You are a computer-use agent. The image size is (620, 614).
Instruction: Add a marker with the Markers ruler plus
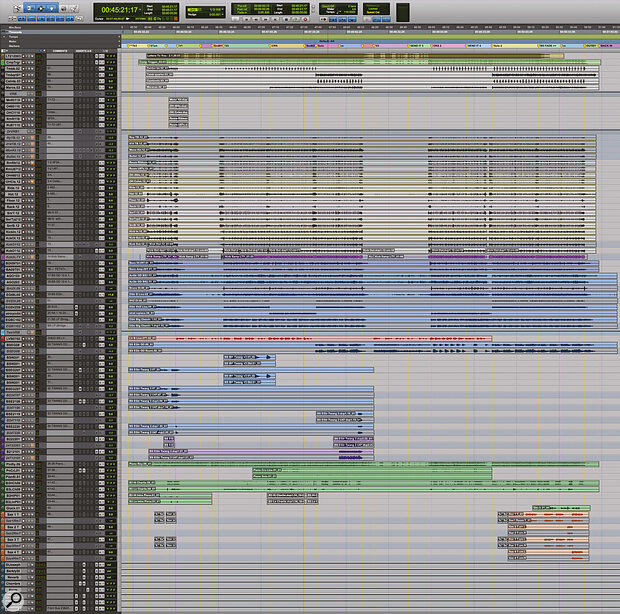119,46
